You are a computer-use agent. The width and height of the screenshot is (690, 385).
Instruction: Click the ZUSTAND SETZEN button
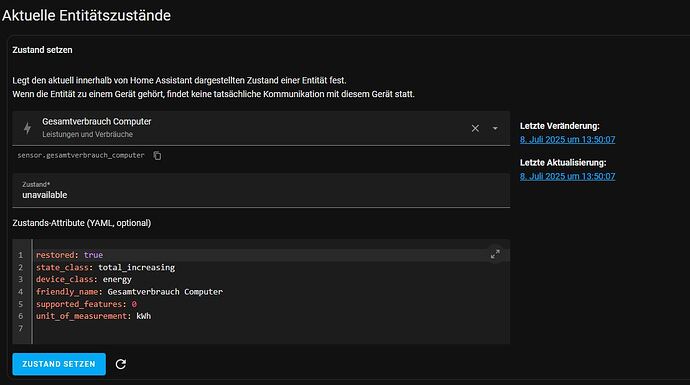[59, 364]
